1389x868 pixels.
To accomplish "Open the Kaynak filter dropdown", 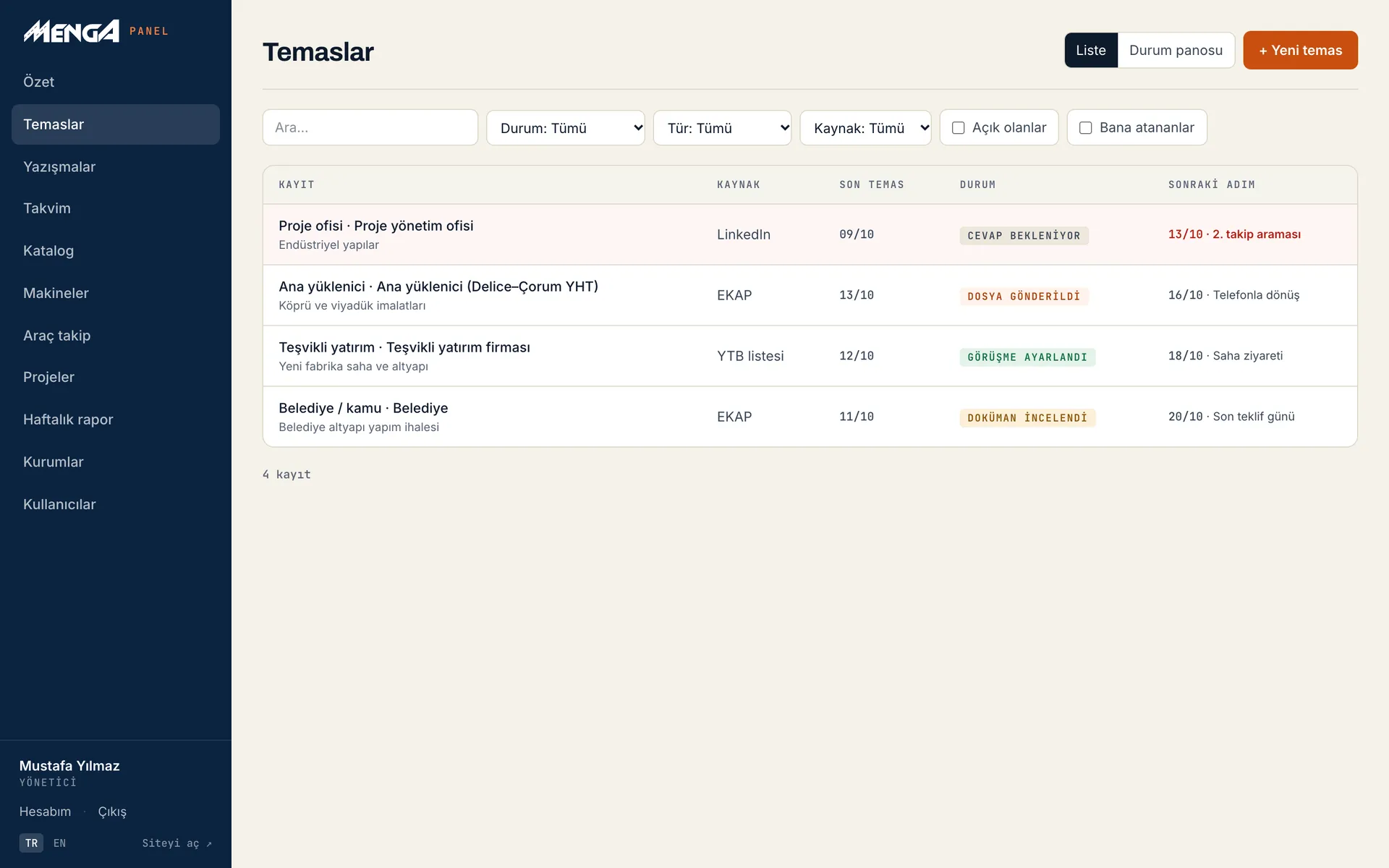I will tap(865, 128).
